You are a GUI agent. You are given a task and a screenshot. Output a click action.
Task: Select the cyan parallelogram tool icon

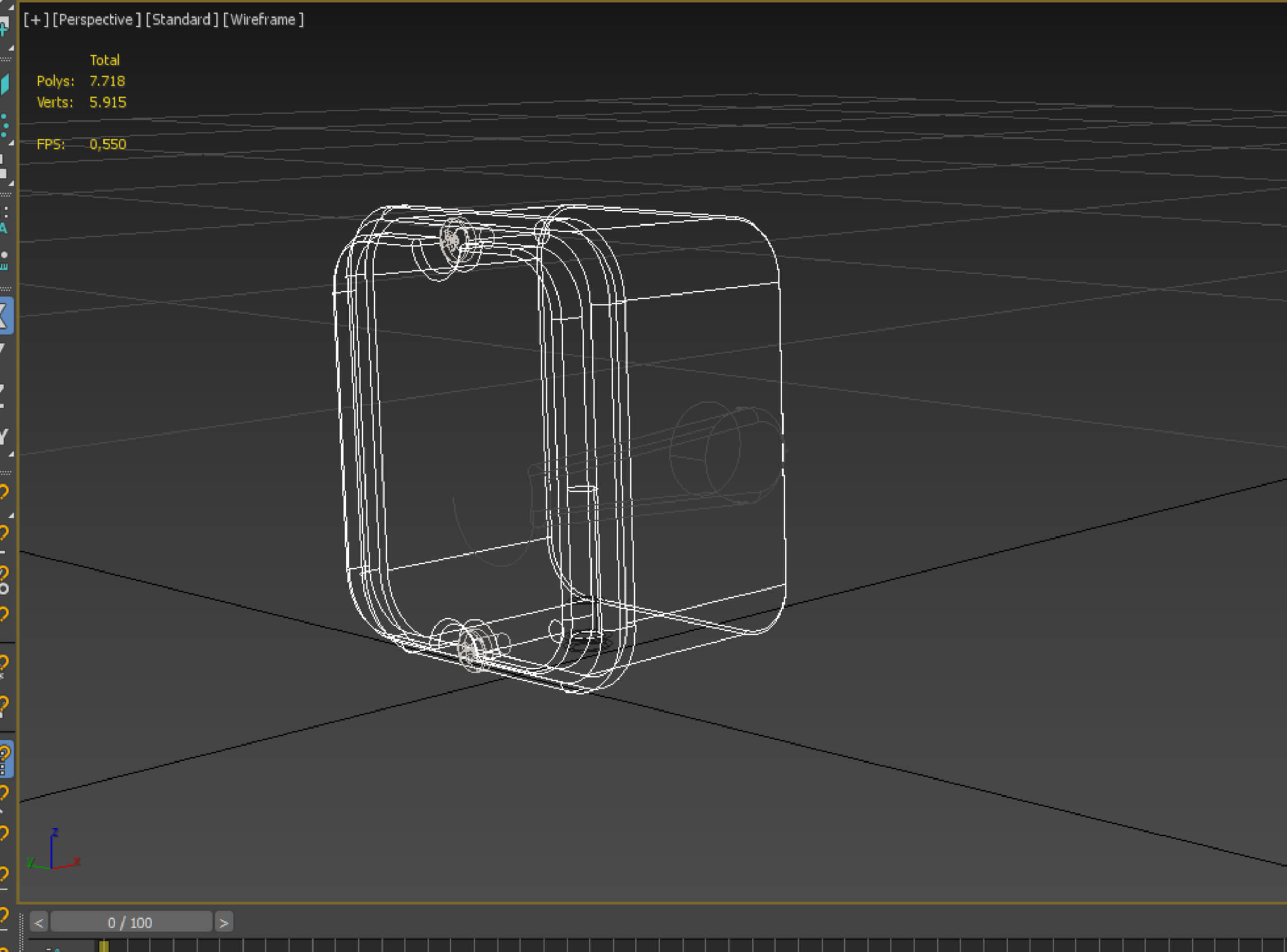pos(5,84)
